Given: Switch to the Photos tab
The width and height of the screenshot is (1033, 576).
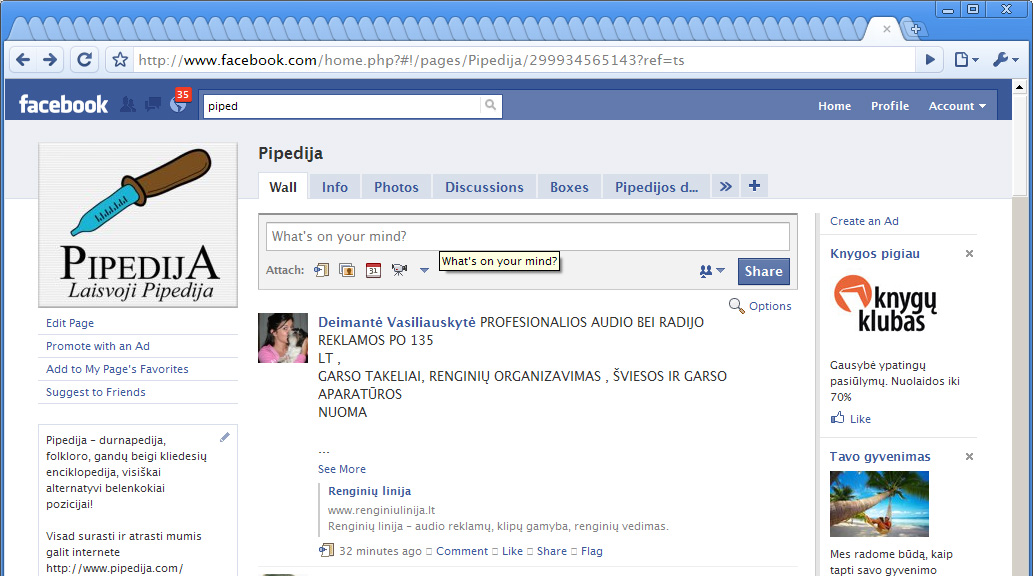Looking at the screenshot, I should point(396,187).
